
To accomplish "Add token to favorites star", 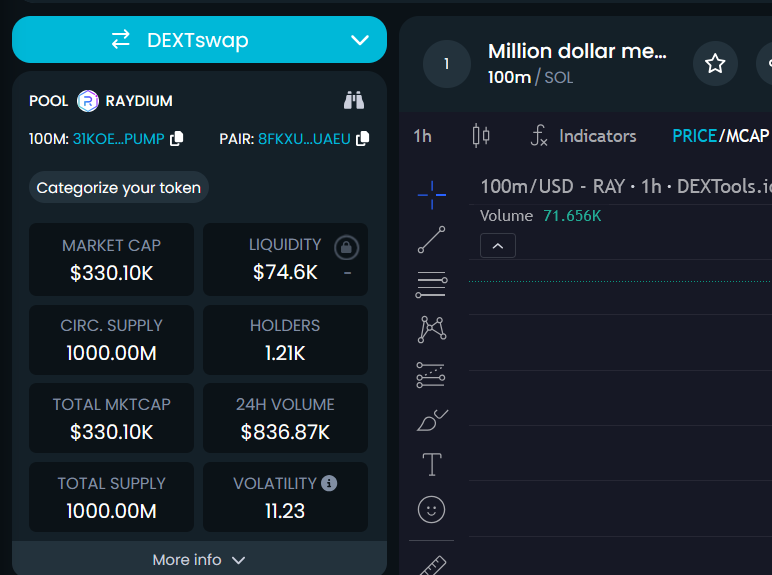I will 715,64.
